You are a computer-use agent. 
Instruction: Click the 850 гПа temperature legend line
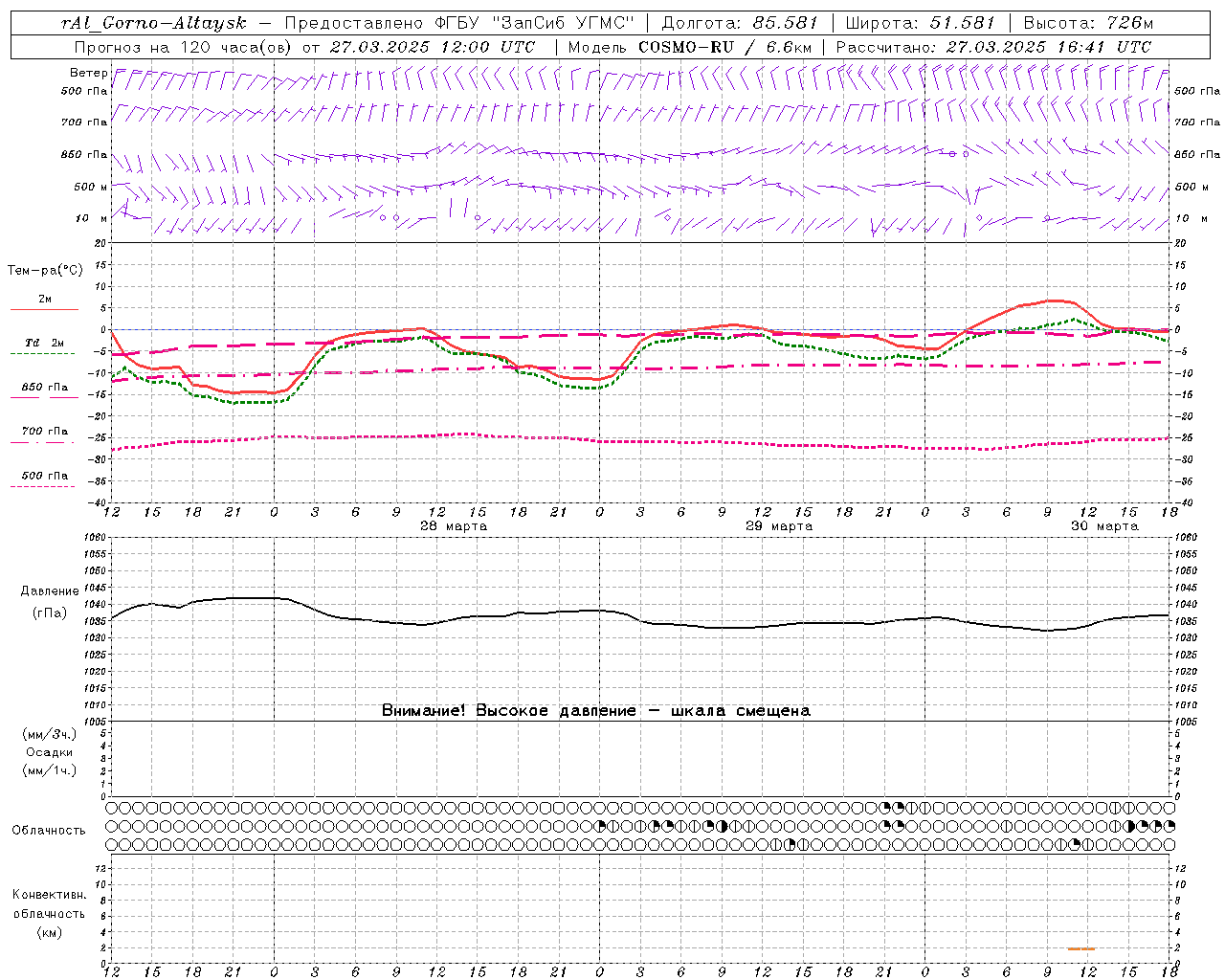(44, 397)
